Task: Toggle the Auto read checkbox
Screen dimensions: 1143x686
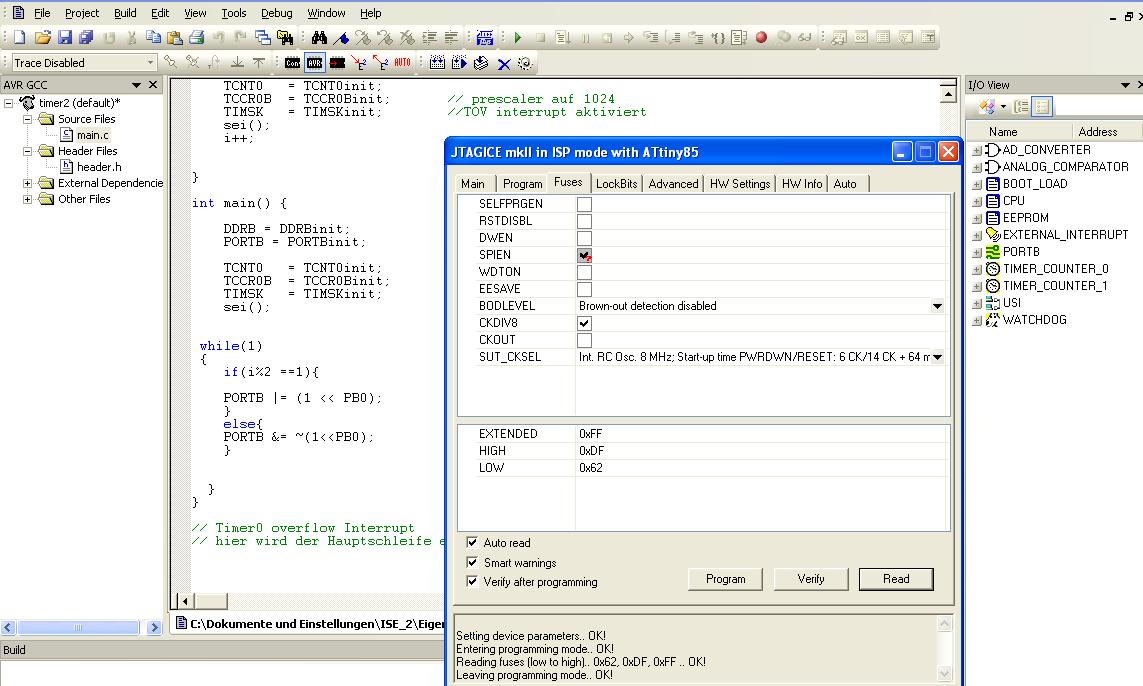Action: click(x=472, y=542)
